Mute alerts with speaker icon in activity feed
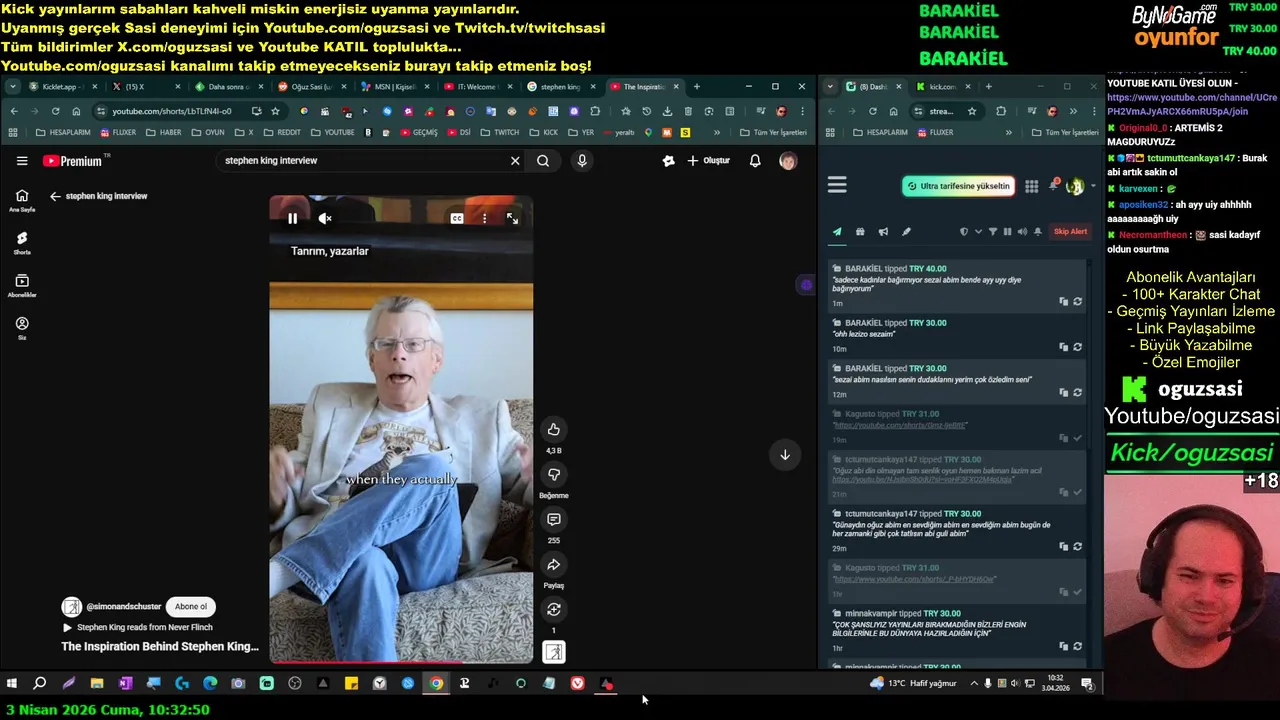 click(x=1022, y=232)
